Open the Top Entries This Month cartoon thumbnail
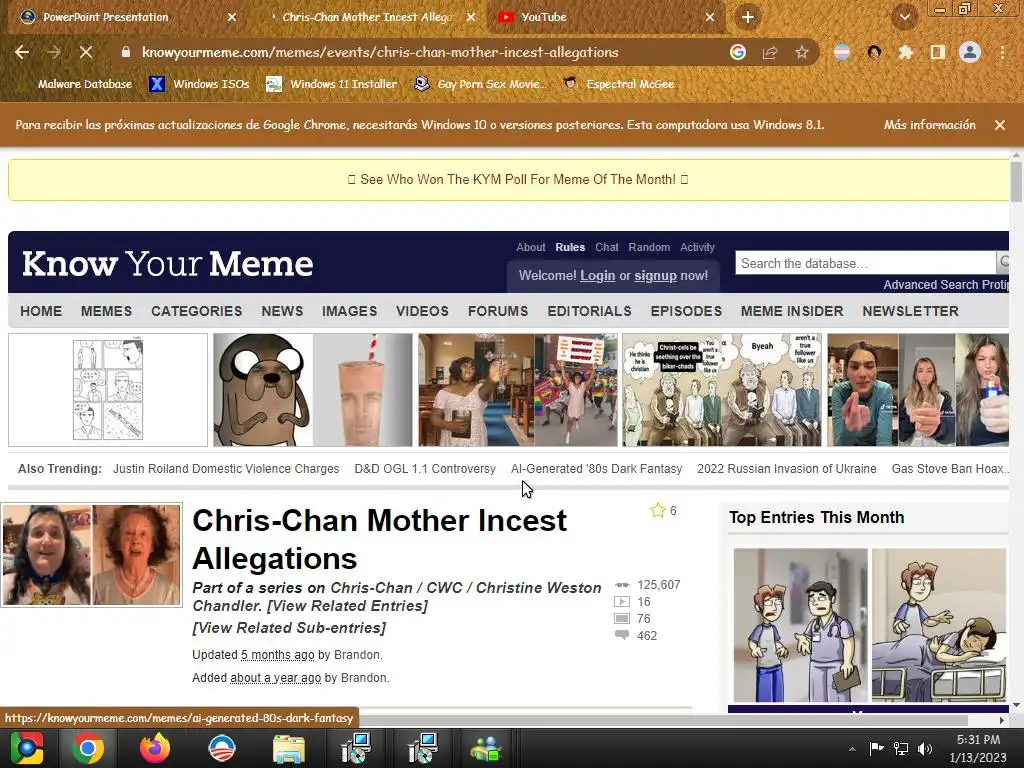Viewport: 1024px width, 768px height. tap(869, 625)
